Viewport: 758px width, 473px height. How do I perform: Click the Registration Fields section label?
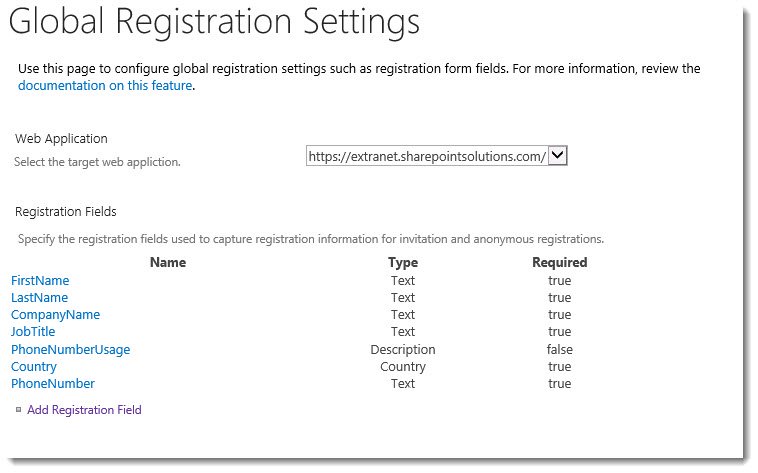click(x=66, y=212)
